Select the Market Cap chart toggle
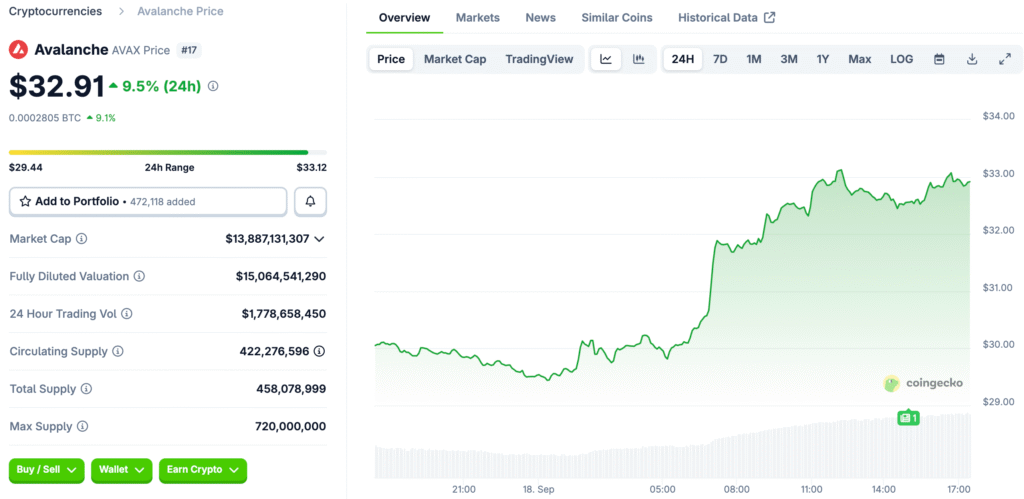The image size is (1024, 499). tap(455, 59)
